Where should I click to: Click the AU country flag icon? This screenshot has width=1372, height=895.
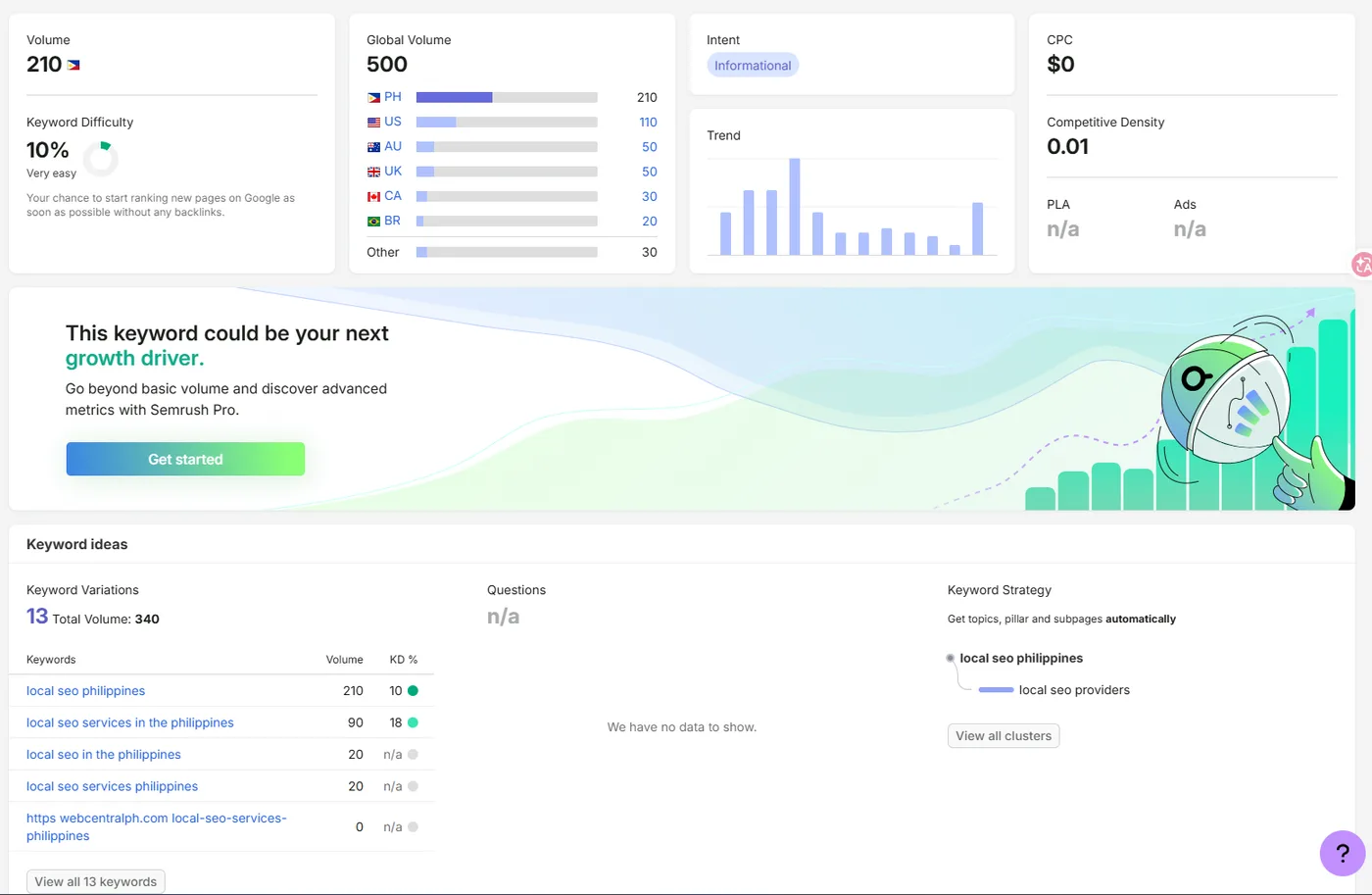pos(373,147)
